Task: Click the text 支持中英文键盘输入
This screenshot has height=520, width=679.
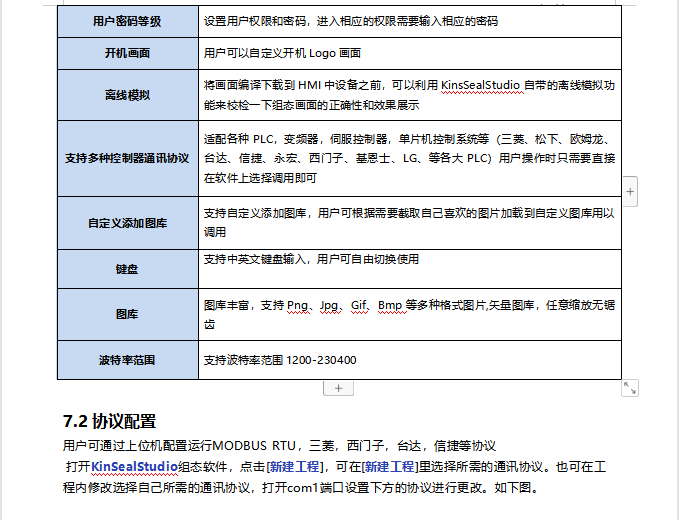Action: pos(255,259)
